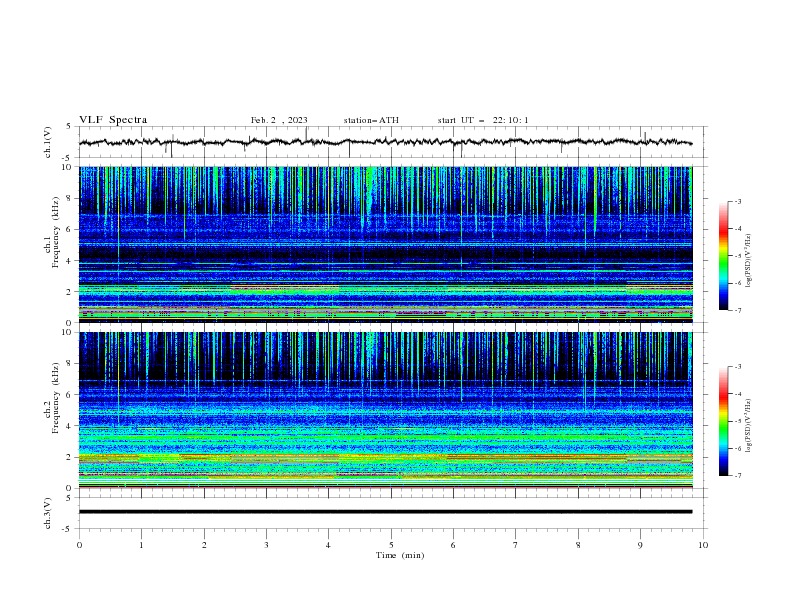Screen dimensions: 792x612
Task: Click inside the ch.2 spectrogram panel
Action: (385, 410)
